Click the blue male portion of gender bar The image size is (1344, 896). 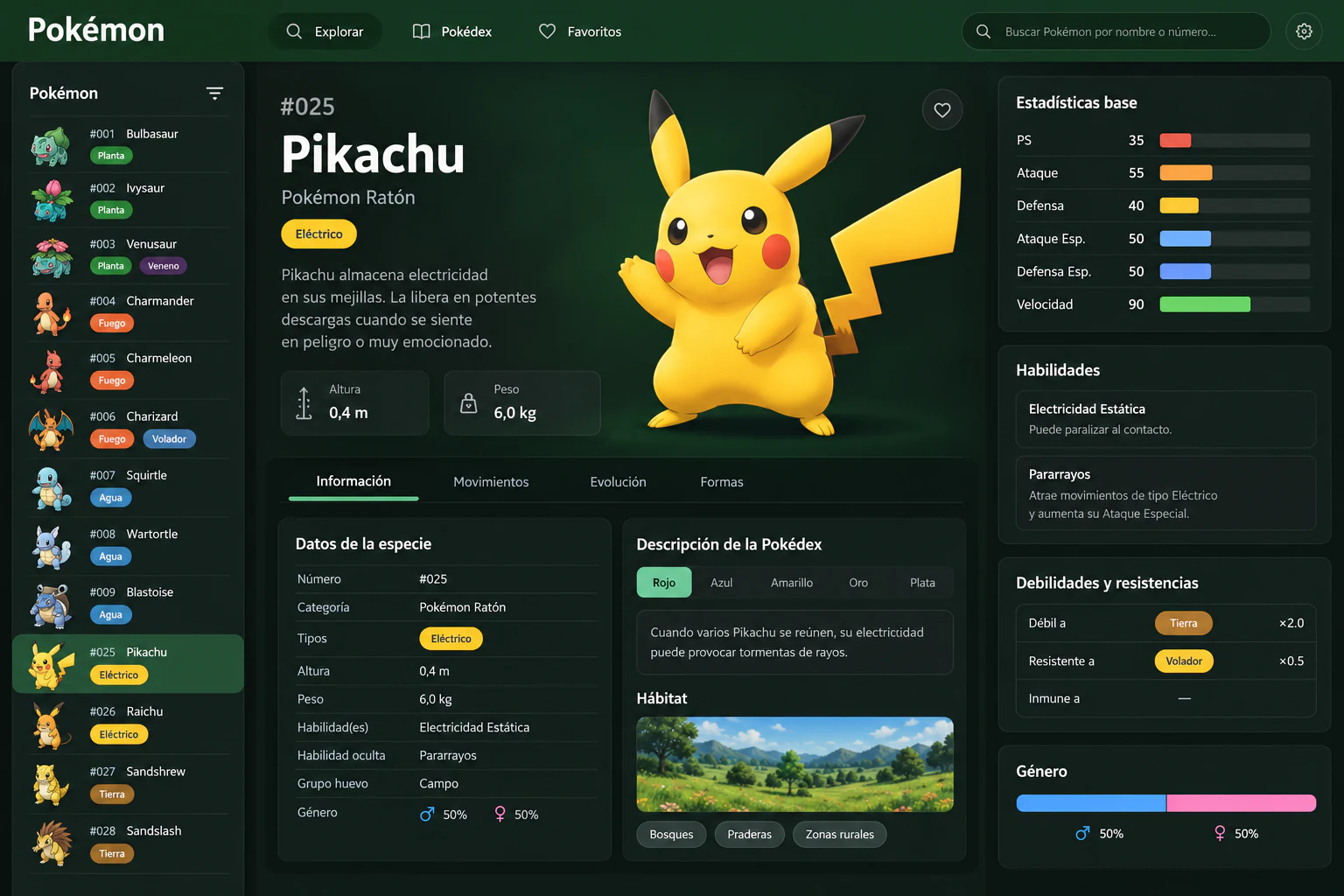1091,803
